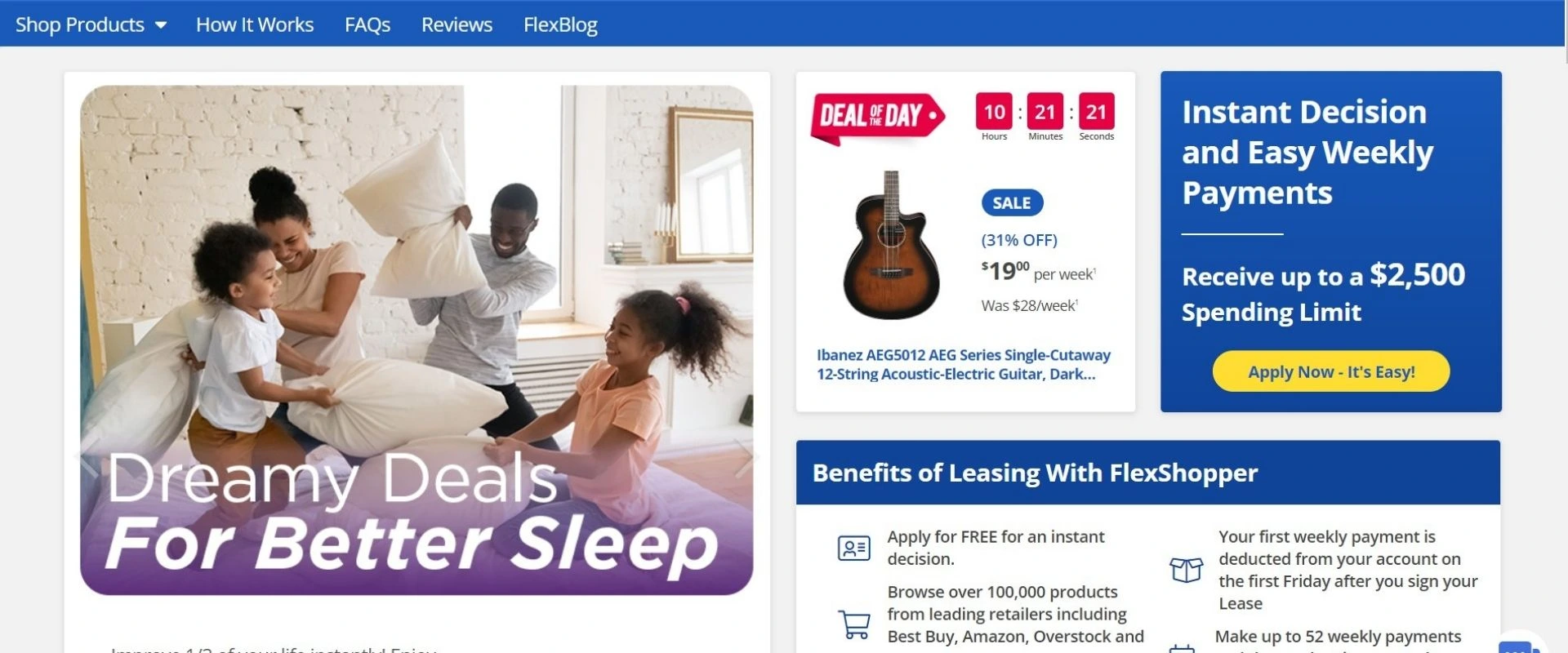Open the Ibanez guitar product image
The width and height of the screenshot is (1568, 653).
[x=891, y=244]
